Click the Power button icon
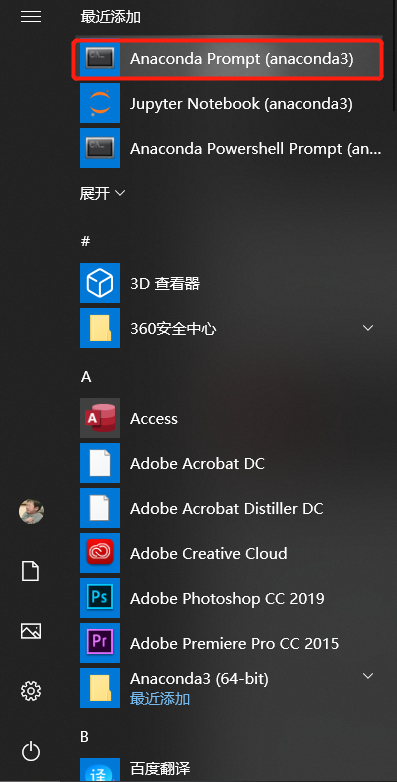397x782 pixels. pyautogui.click(x=31, y=751)
